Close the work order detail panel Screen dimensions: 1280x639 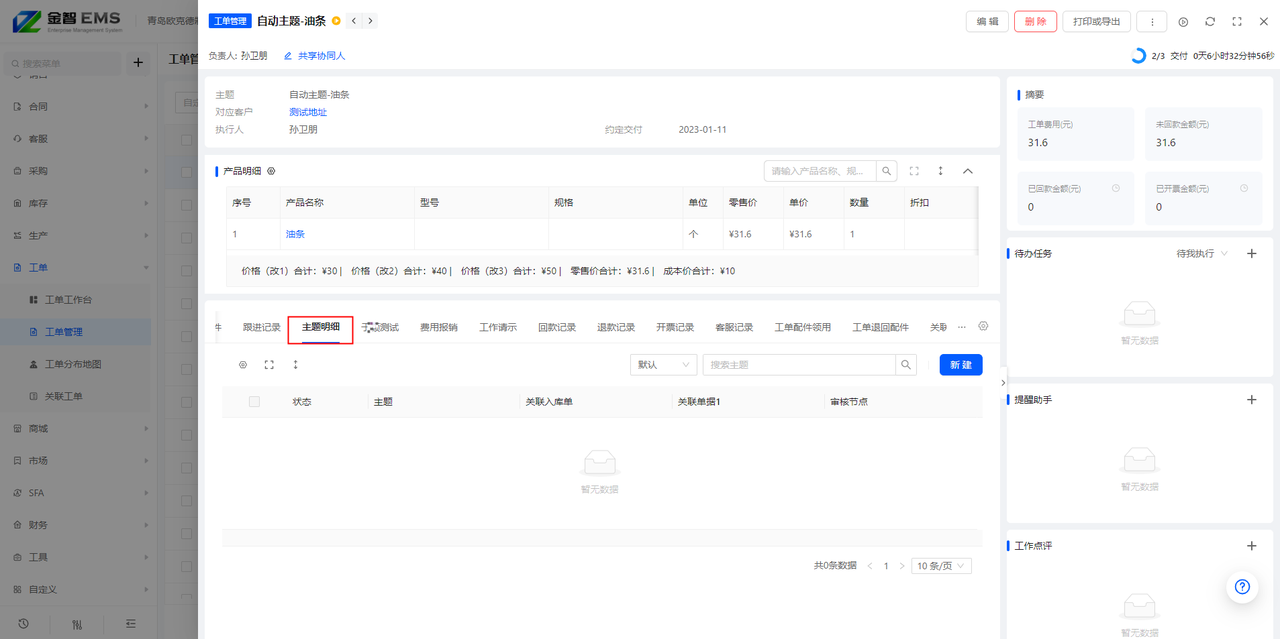point(1264,22)
